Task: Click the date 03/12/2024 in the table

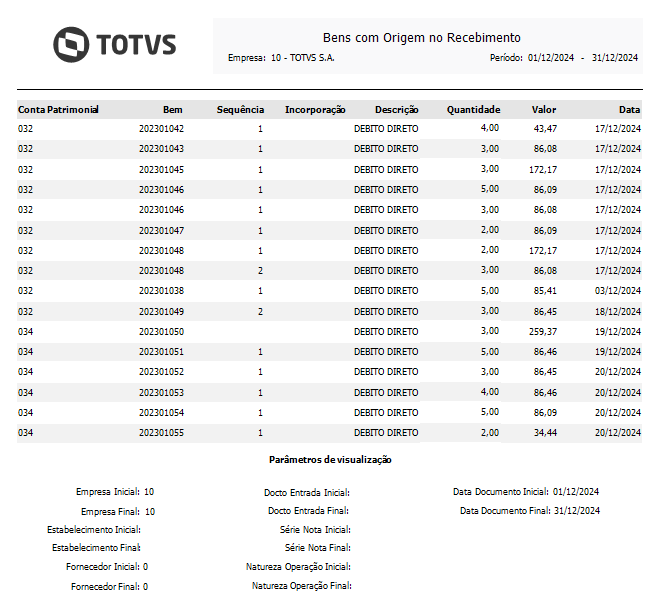Action: point(618,291)
